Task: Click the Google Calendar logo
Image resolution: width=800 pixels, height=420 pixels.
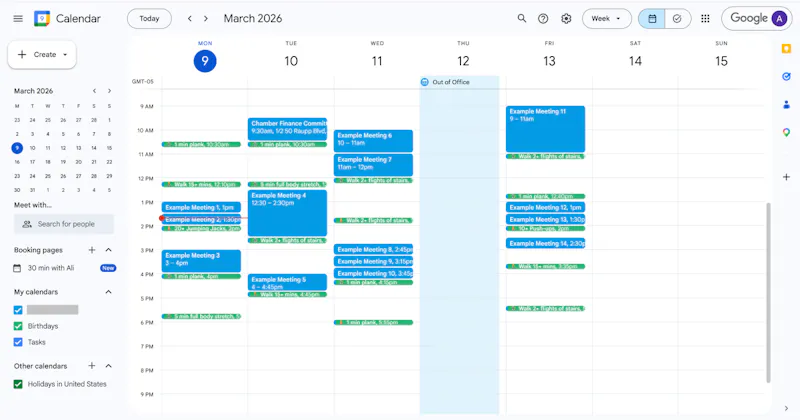Action: 42,18
